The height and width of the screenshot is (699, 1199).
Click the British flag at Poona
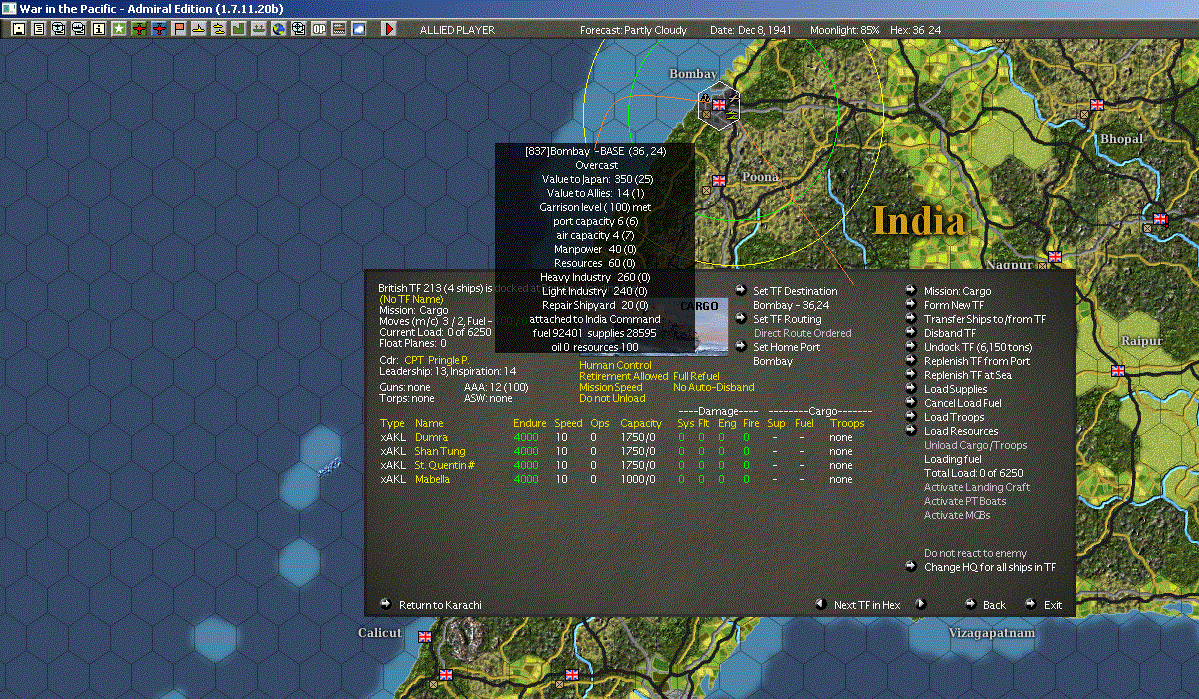(x=719, y=180)
